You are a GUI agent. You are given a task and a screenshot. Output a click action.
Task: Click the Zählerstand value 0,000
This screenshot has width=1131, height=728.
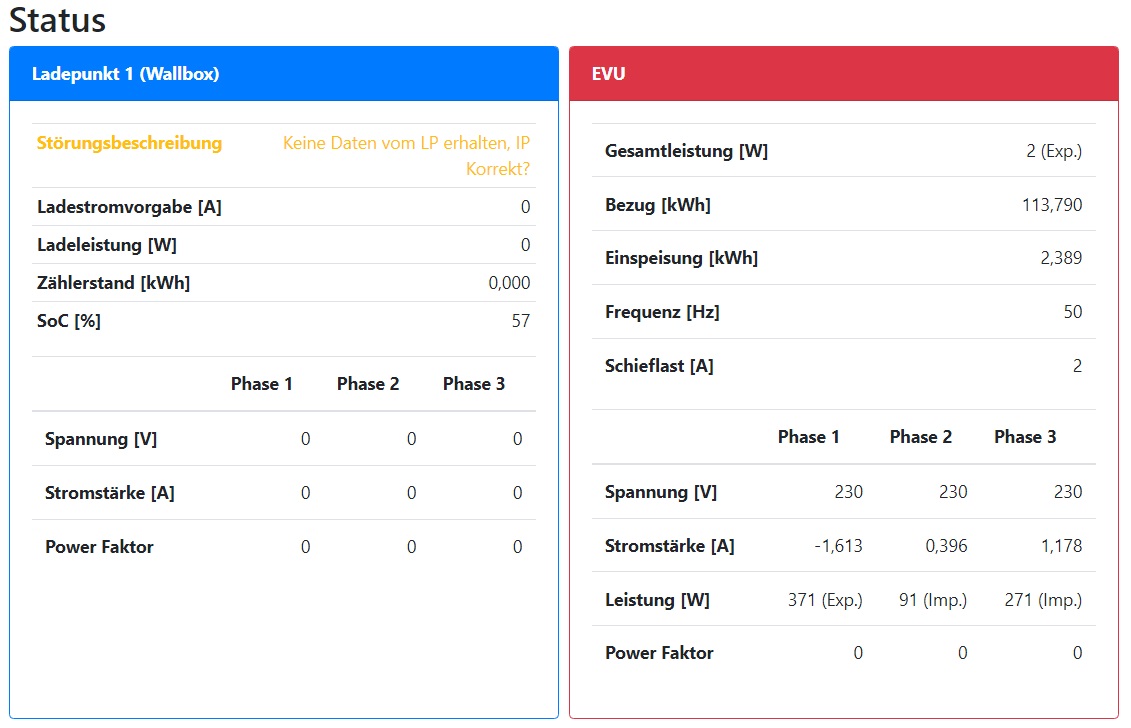[509, 283]
